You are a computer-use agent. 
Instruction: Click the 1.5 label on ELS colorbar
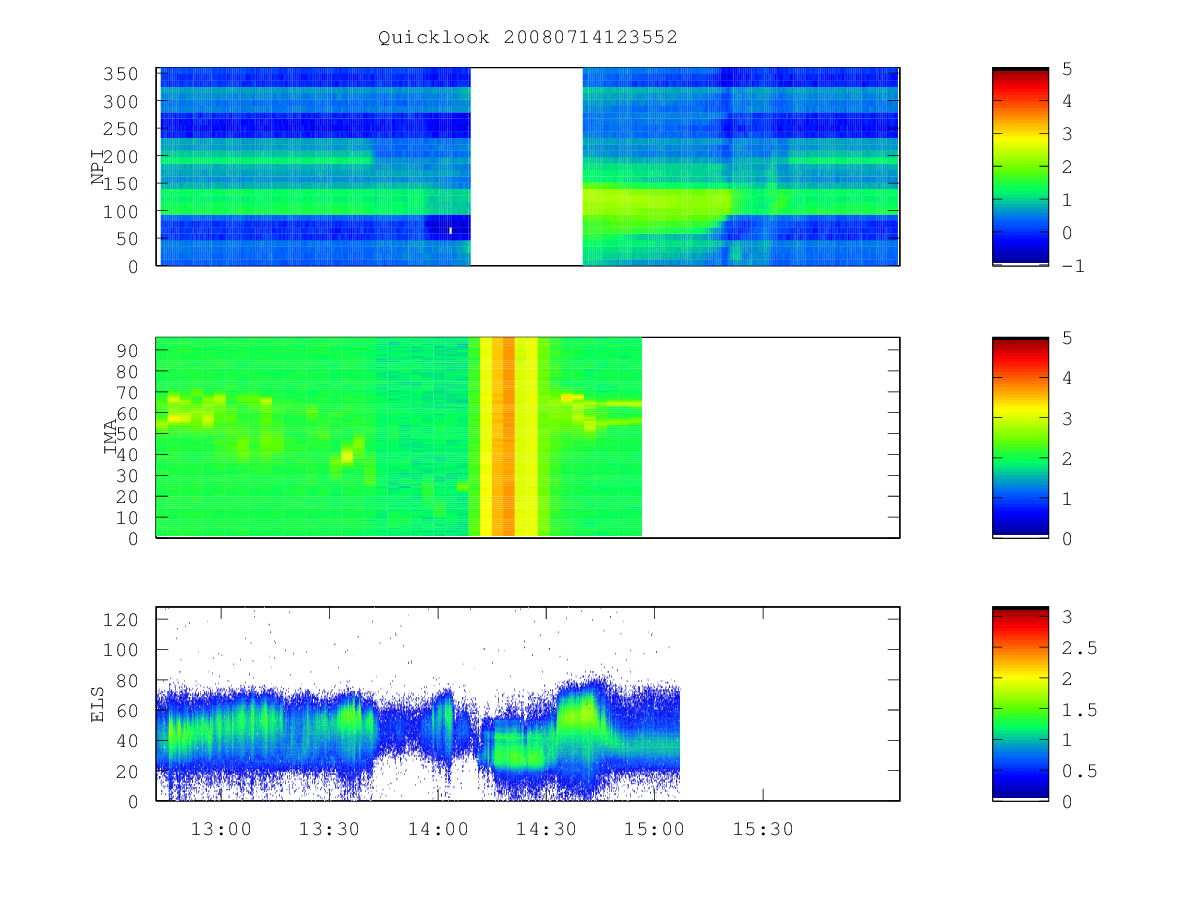pyautogui.click(x=1078, y=710)
